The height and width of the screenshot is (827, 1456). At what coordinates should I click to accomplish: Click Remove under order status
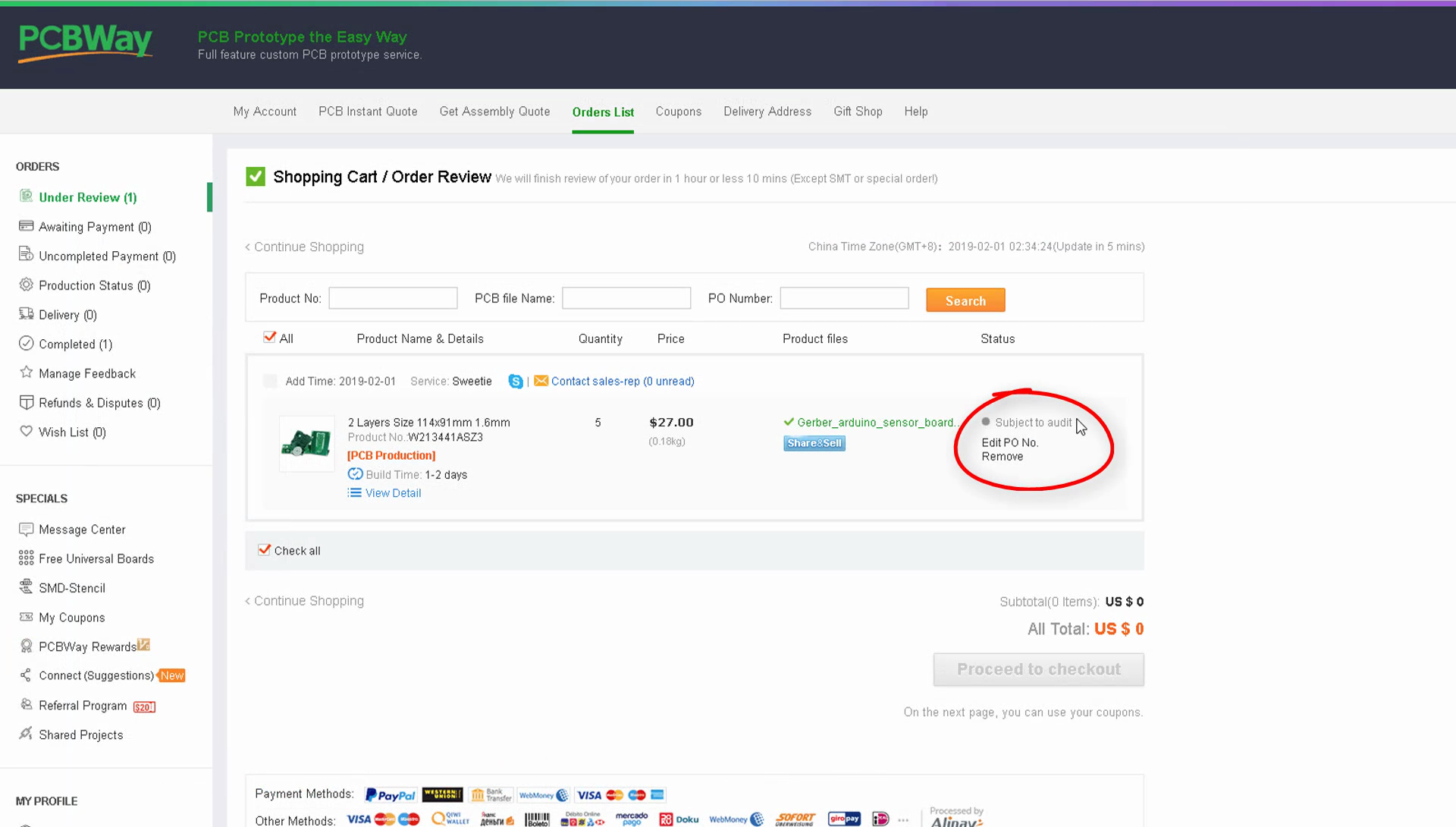pos(1002,457)
